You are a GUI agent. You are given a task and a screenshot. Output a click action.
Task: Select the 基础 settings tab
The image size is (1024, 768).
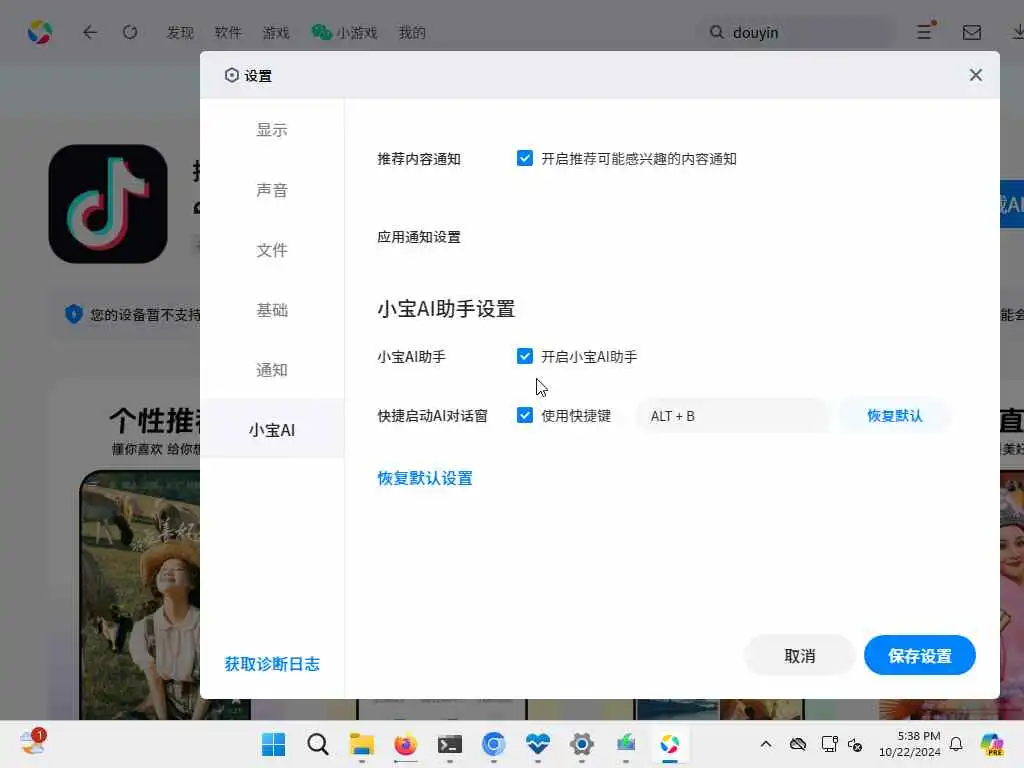[x=272, y=310]
